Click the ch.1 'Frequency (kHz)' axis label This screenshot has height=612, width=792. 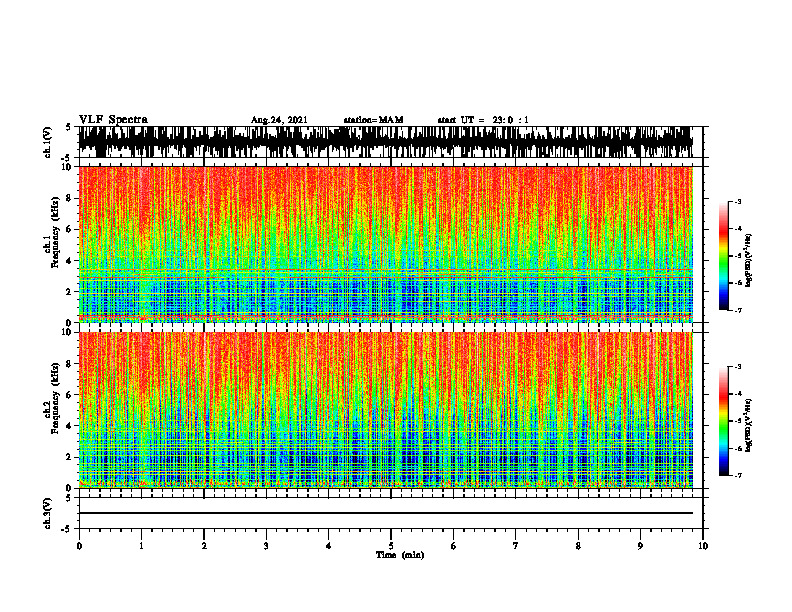pos(55,232)
